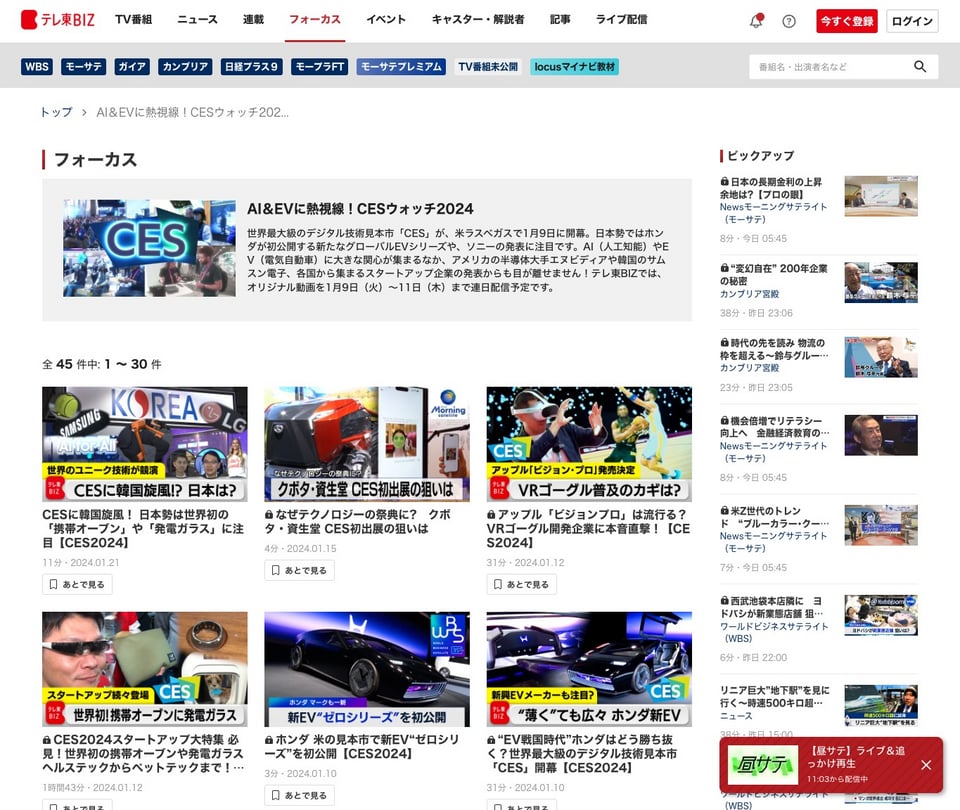Close the 昼サテ live popup
This screenshot has height=810, width=960.
click(x=926, y=765)
